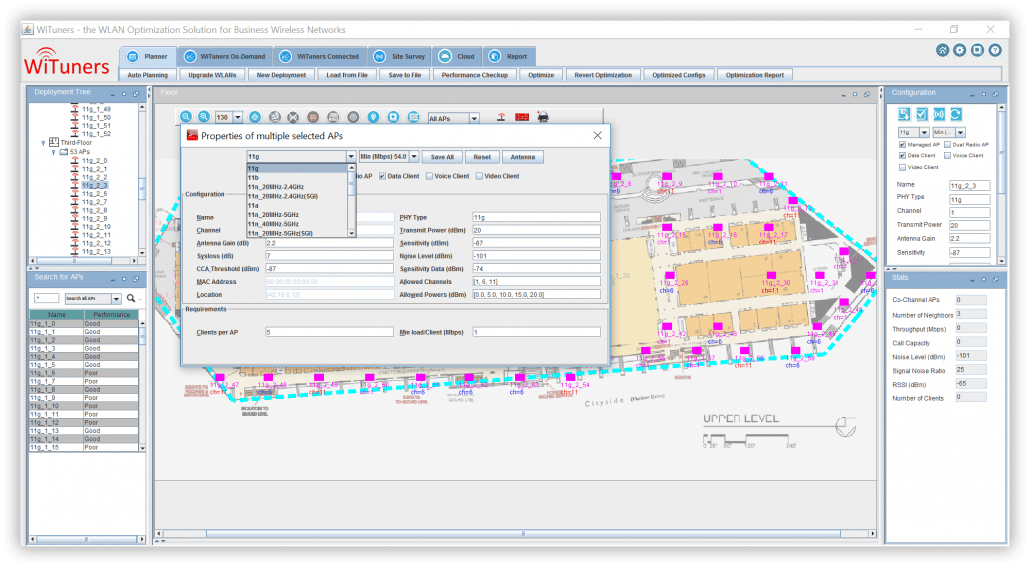Click the gray X circle icon in Floor toolbar
The width and height of the screenshot is (1030, 567).
pyautogui.click(x=293, y=117)
